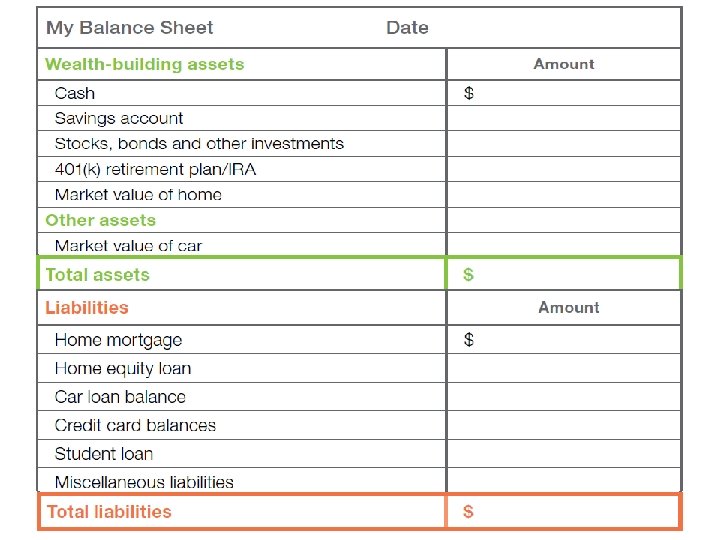
Task: Select the Student loan row label
Action: pos(104,454)
